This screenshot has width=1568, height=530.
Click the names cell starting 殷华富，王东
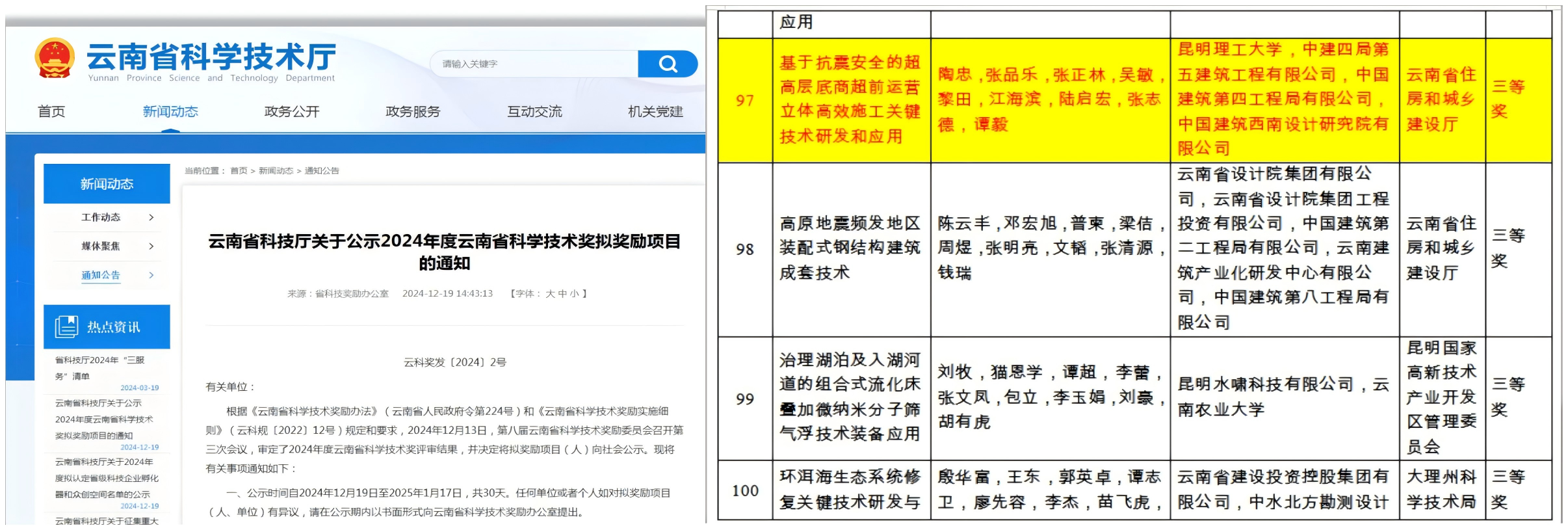coord(1051,490)
